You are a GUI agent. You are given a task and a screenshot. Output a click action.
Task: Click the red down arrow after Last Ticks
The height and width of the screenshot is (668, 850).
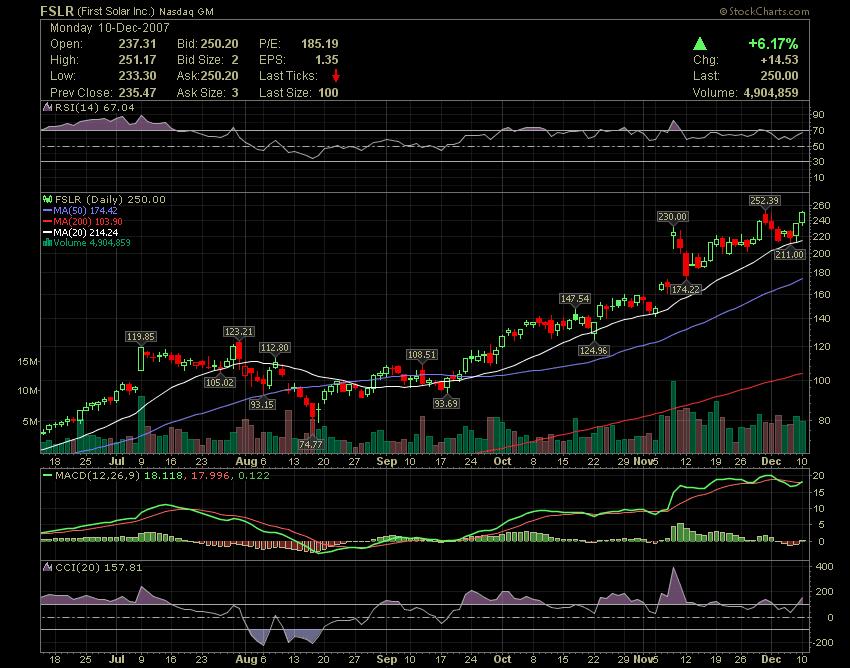click(x=336, y=75)
